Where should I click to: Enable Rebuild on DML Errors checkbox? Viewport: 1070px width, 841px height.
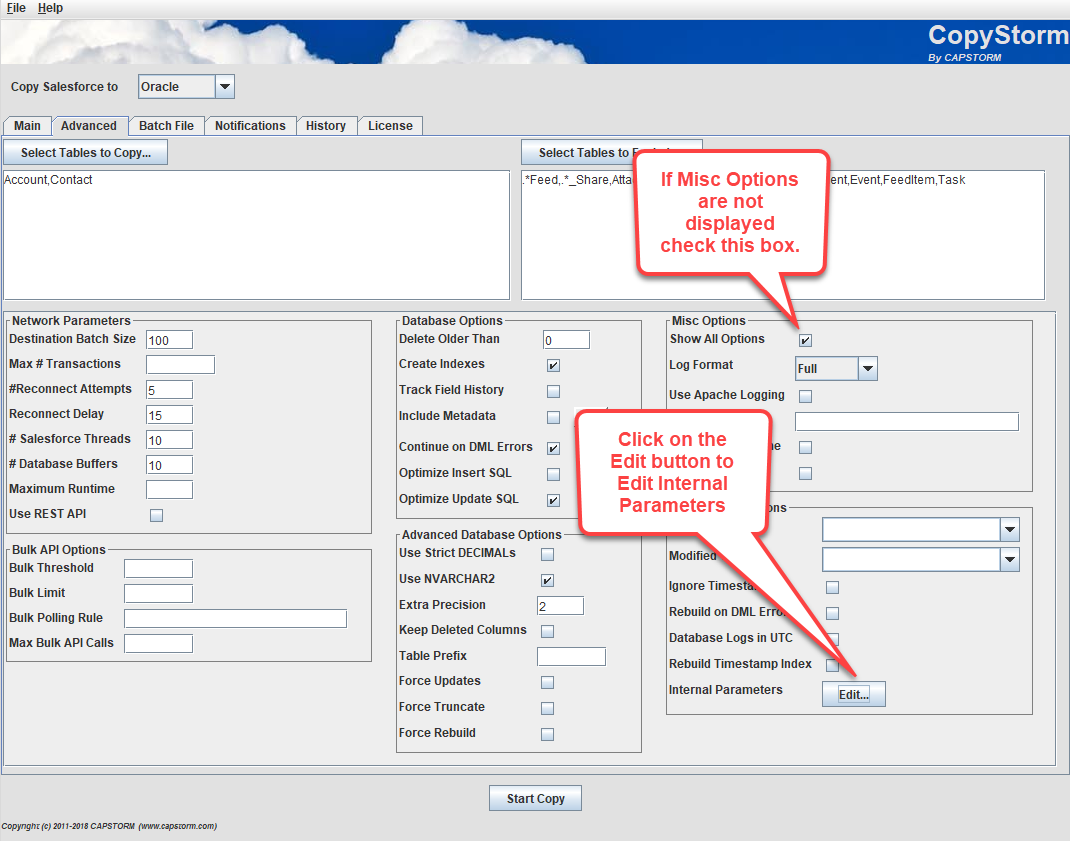(833, 613)
